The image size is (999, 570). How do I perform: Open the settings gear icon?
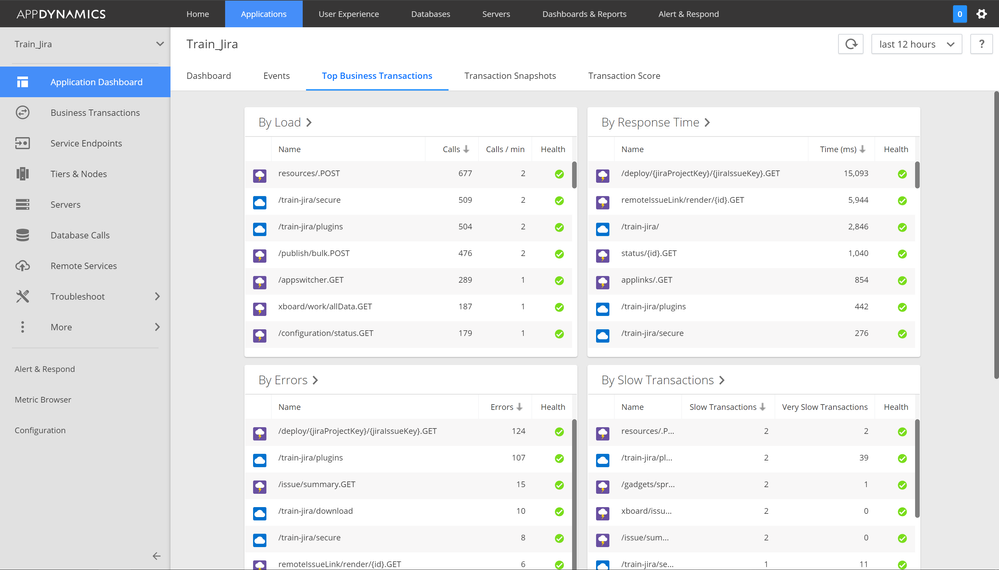[x=981, y=13]
